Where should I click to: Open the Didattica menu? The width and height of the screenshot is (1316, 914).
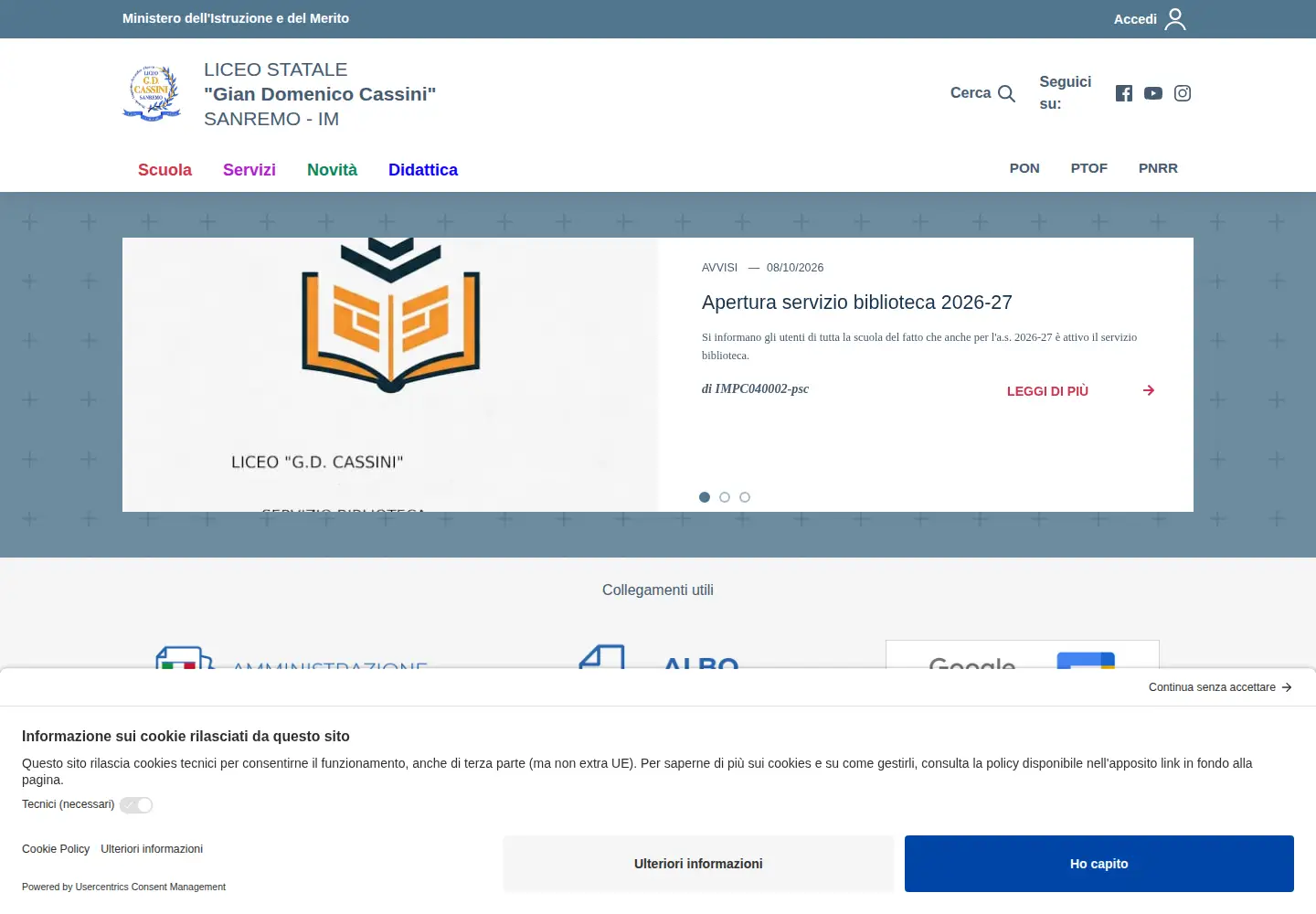coord(423,170)
